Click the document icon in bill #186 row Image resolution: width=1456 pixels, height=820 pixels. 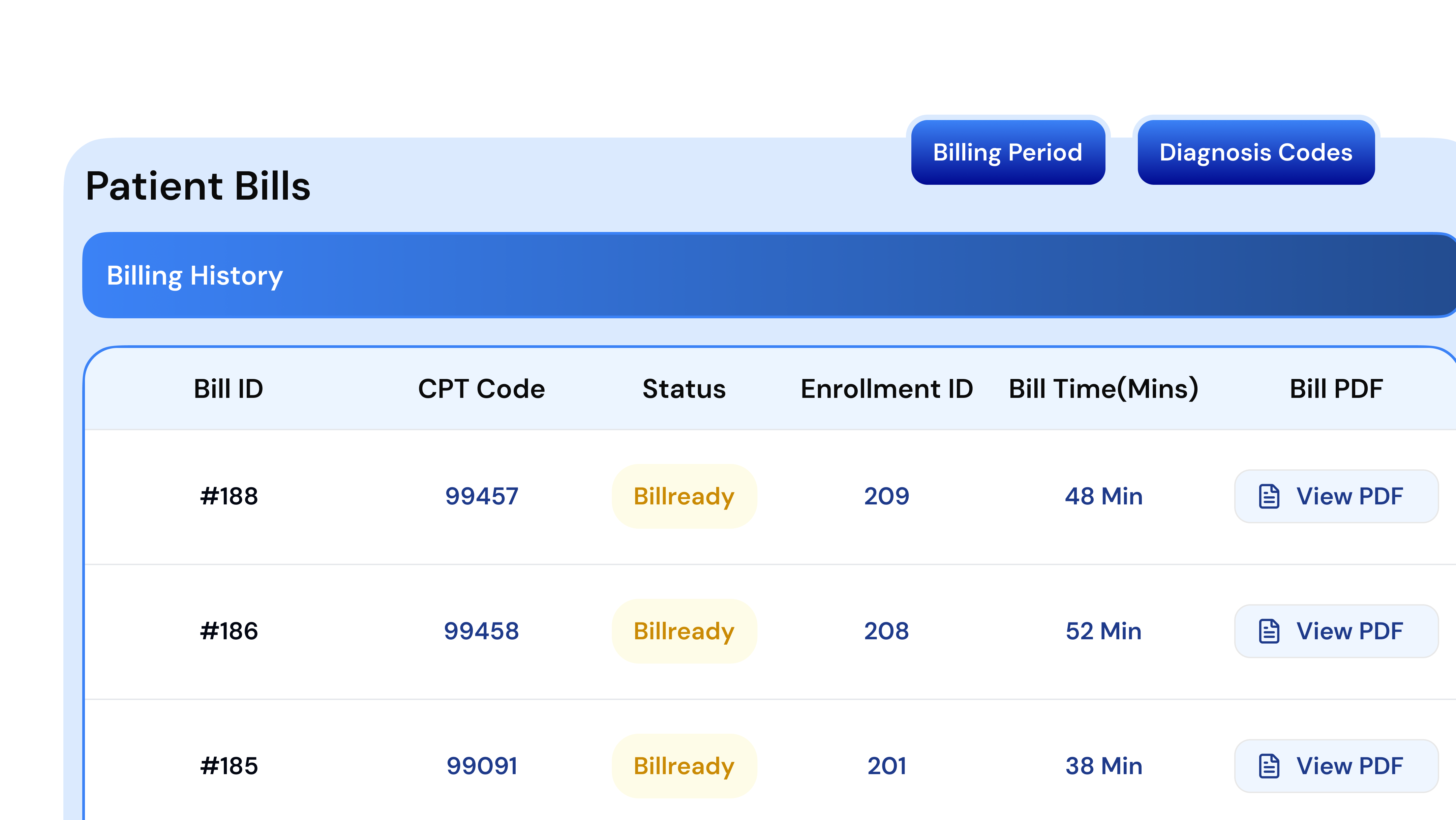(x=1269, y=631)
